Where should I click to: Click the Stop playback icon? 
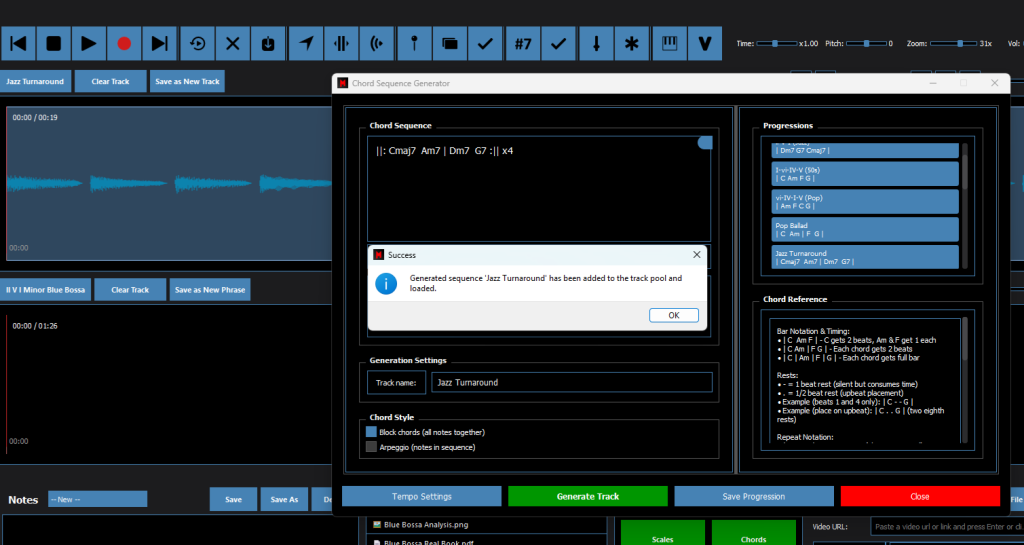54,43
